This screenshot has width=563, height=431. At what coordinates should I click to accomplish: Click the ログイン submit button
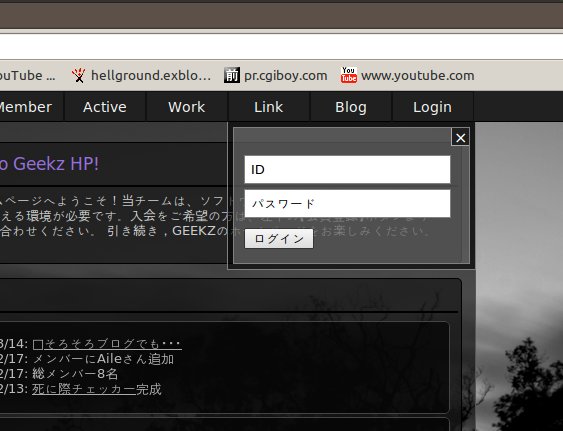pos(279,238)
